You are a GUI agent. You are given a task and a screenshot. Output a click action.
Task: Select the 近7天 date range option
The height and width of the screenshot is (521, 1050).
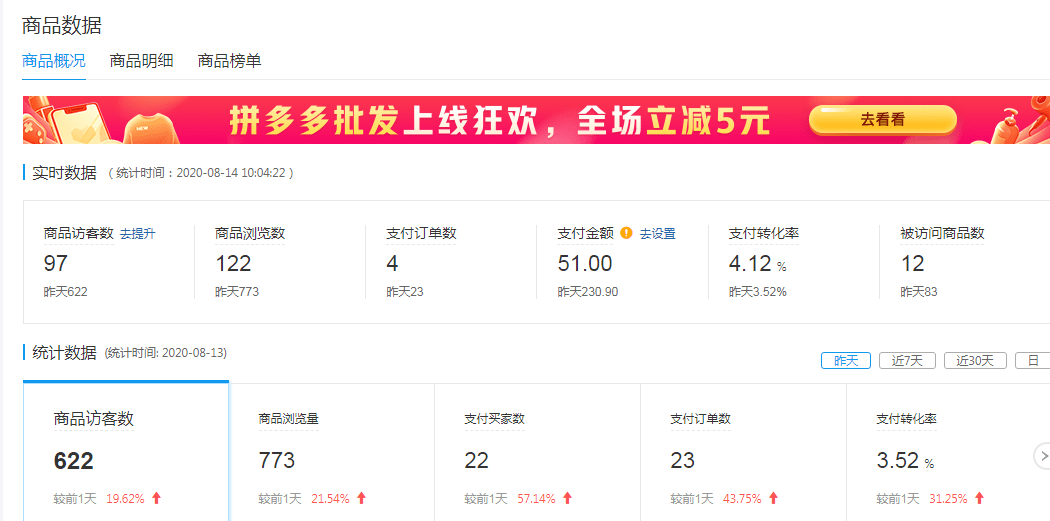click(907, 361)
